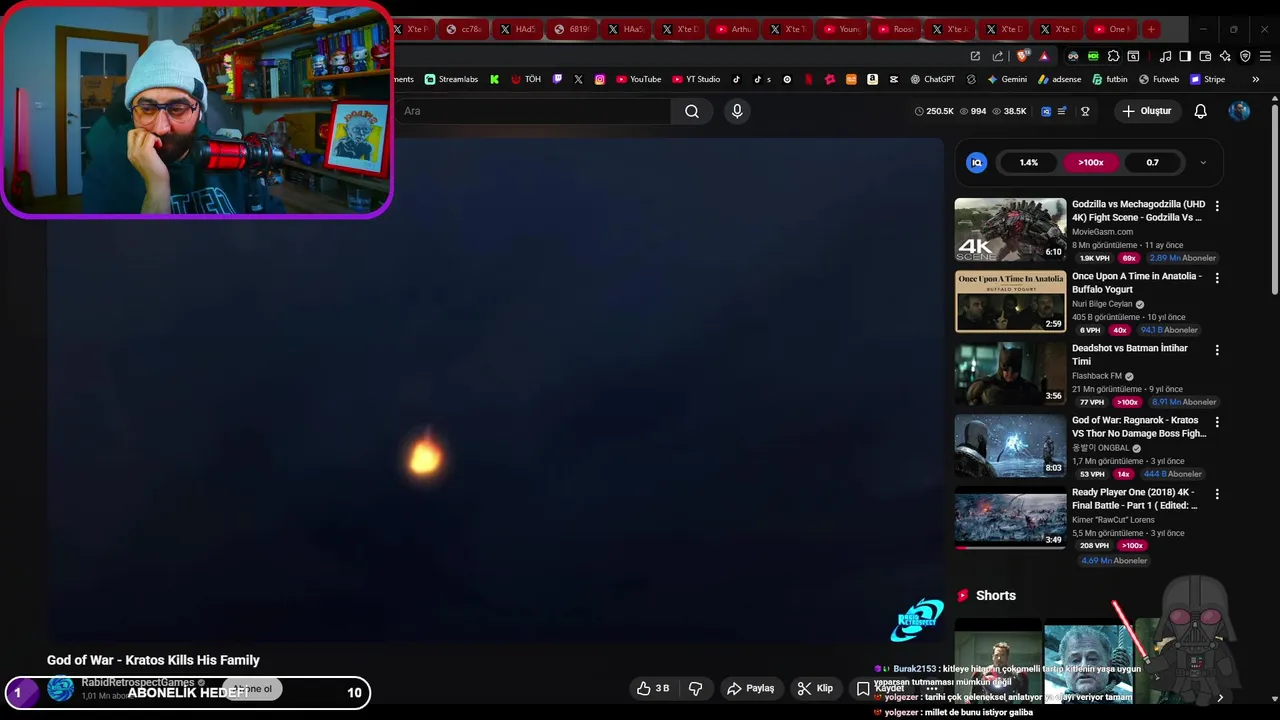
Task: Open the Streamlabs bookmark
Action: [451, 79]
